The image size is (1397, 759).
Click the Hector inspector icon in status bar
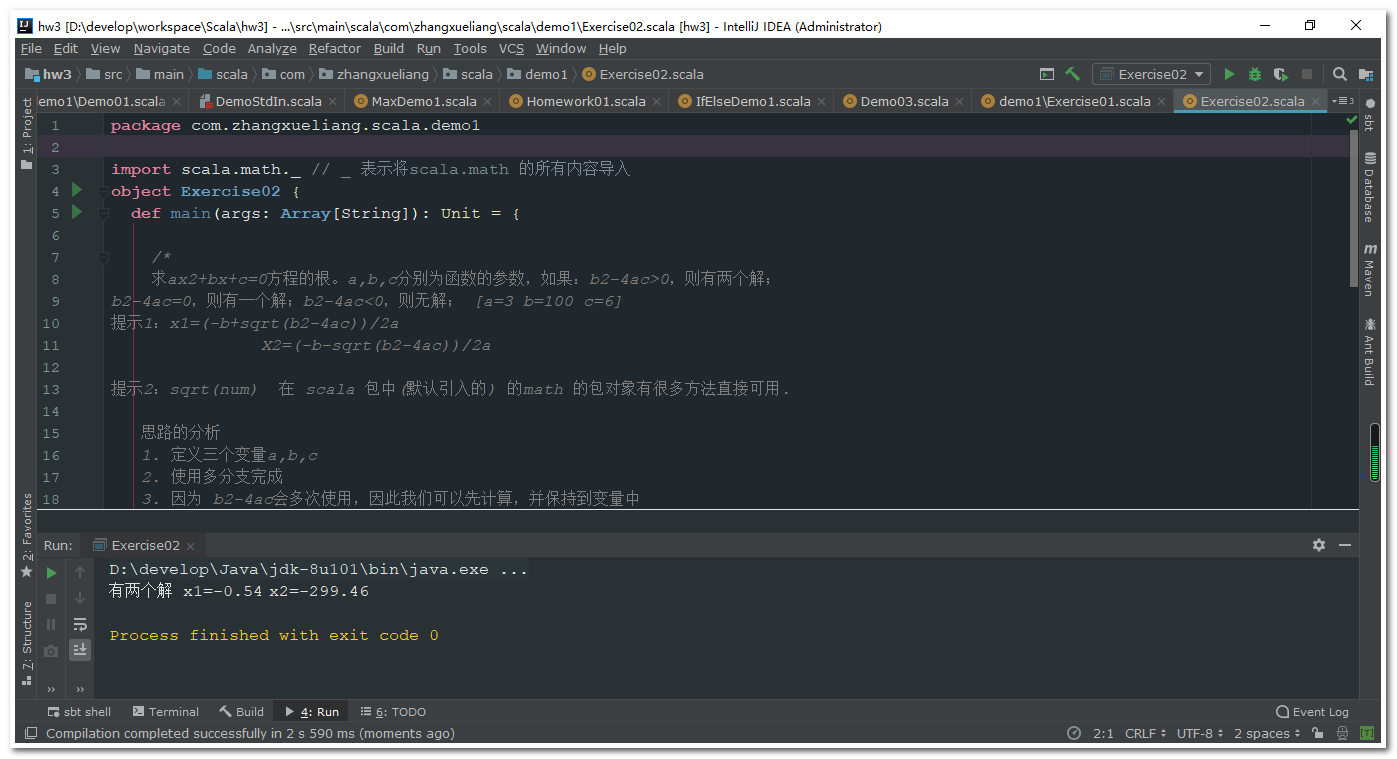pos(1342,733)
